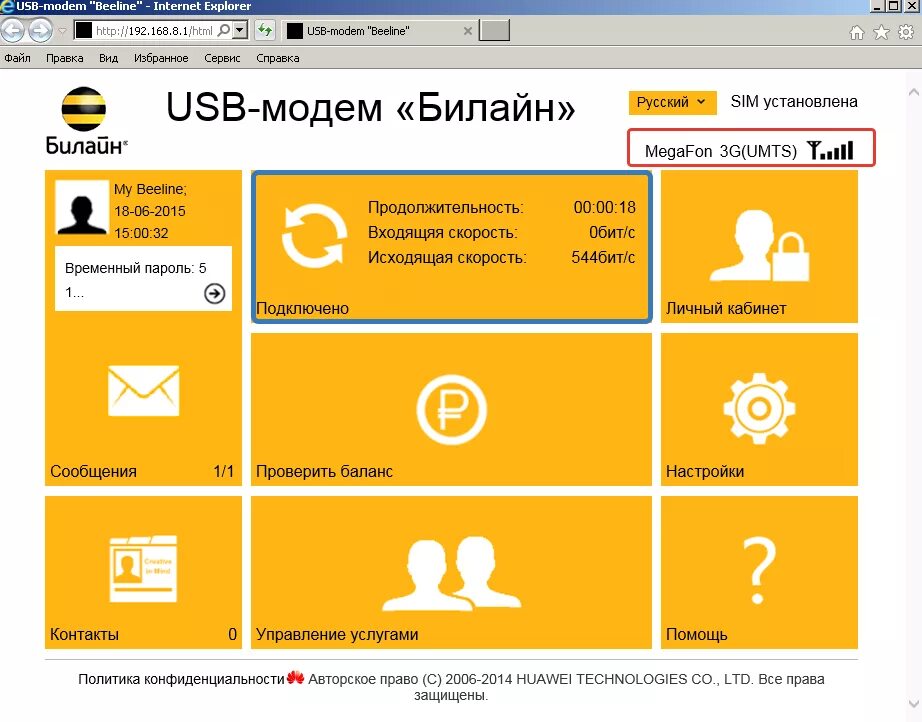
Task: Open the Русский language dropdown
Action: click(672, 102)
